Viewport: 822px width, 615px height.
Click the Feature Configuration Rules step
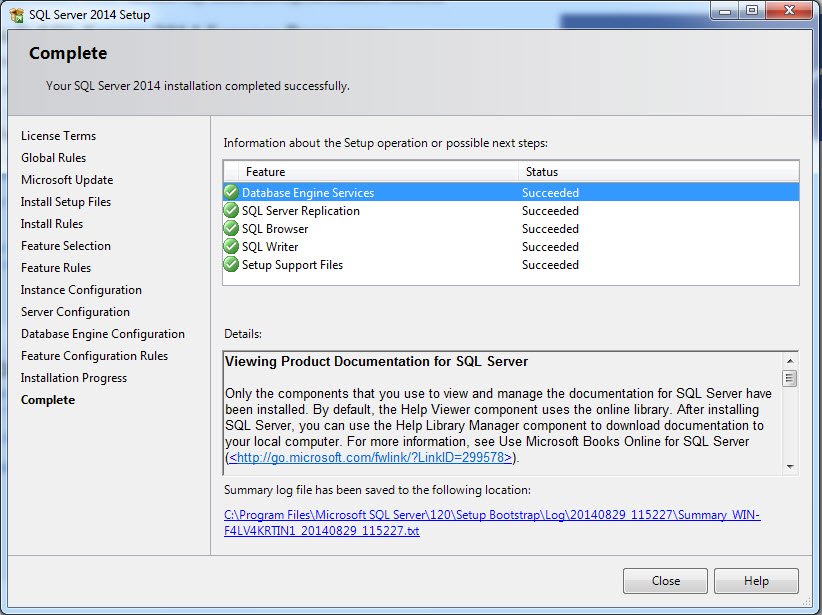(x=94, y=356)
